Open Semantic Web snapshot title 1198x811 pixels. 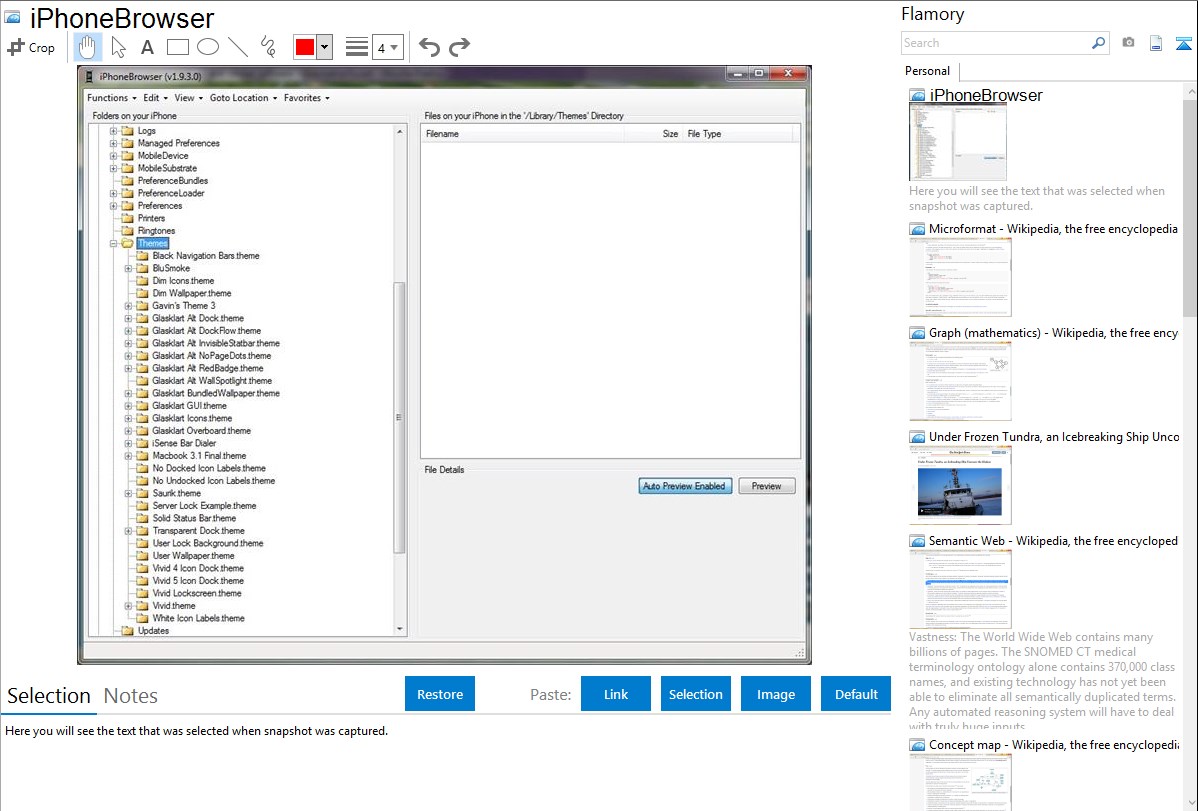pyautogui.click(x=1053, y=540)
